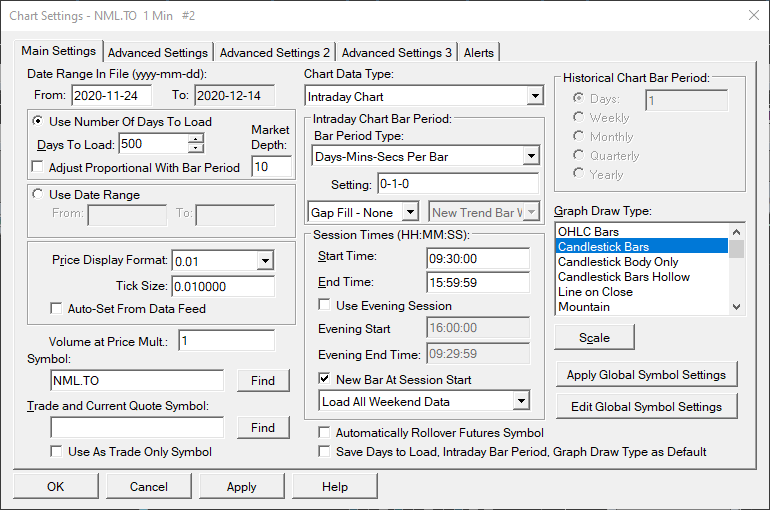770x510 pixels.
Task: Expand the Gap Fill dropdown
Action: (x=410, y=212)
